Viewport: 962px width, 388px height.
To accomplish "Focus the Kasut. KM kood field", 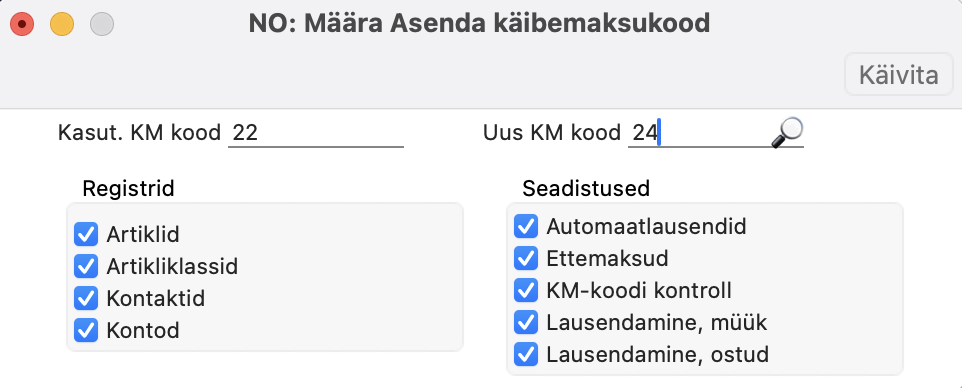I will (x=315, y=133).
